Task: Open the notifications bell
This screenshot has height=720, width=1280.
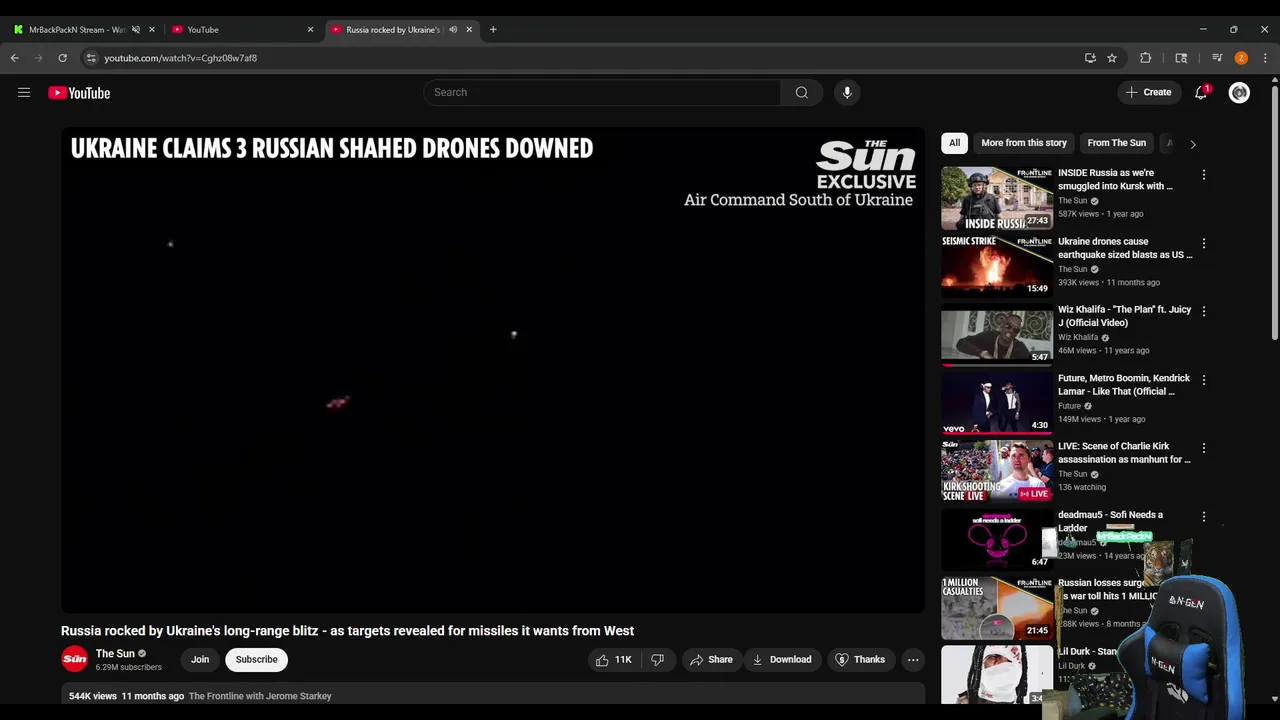Action: (1201, 93)
